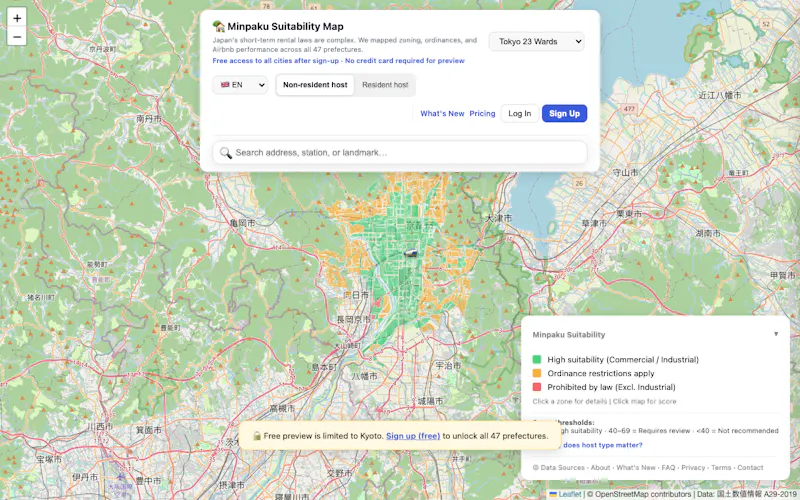Open the Pricing page
Image resolution: width=800 pixels, height=500 pixels.
[482, 113]
